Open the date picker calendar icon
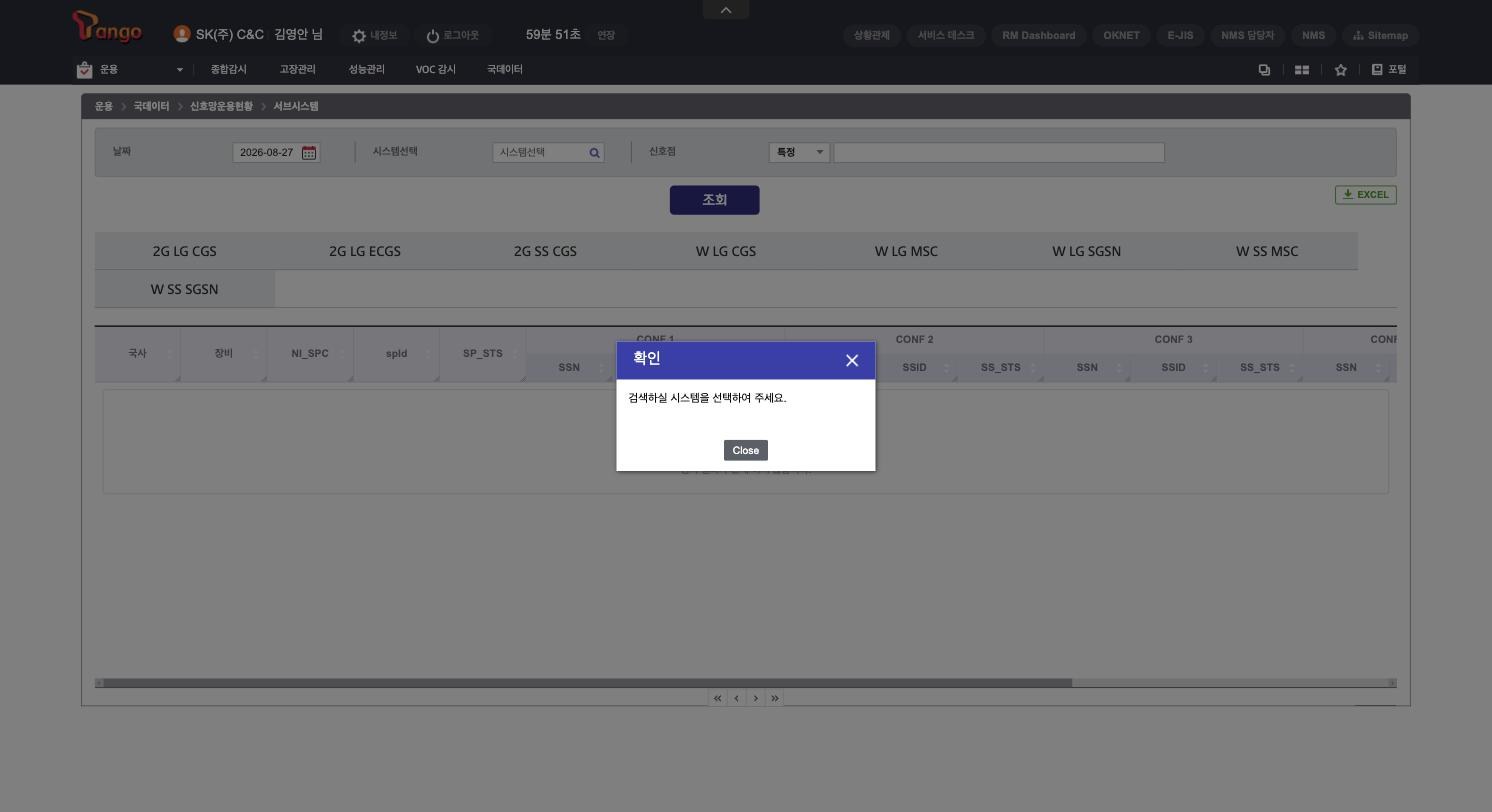 pyautogui.click(x=309, y=153)
